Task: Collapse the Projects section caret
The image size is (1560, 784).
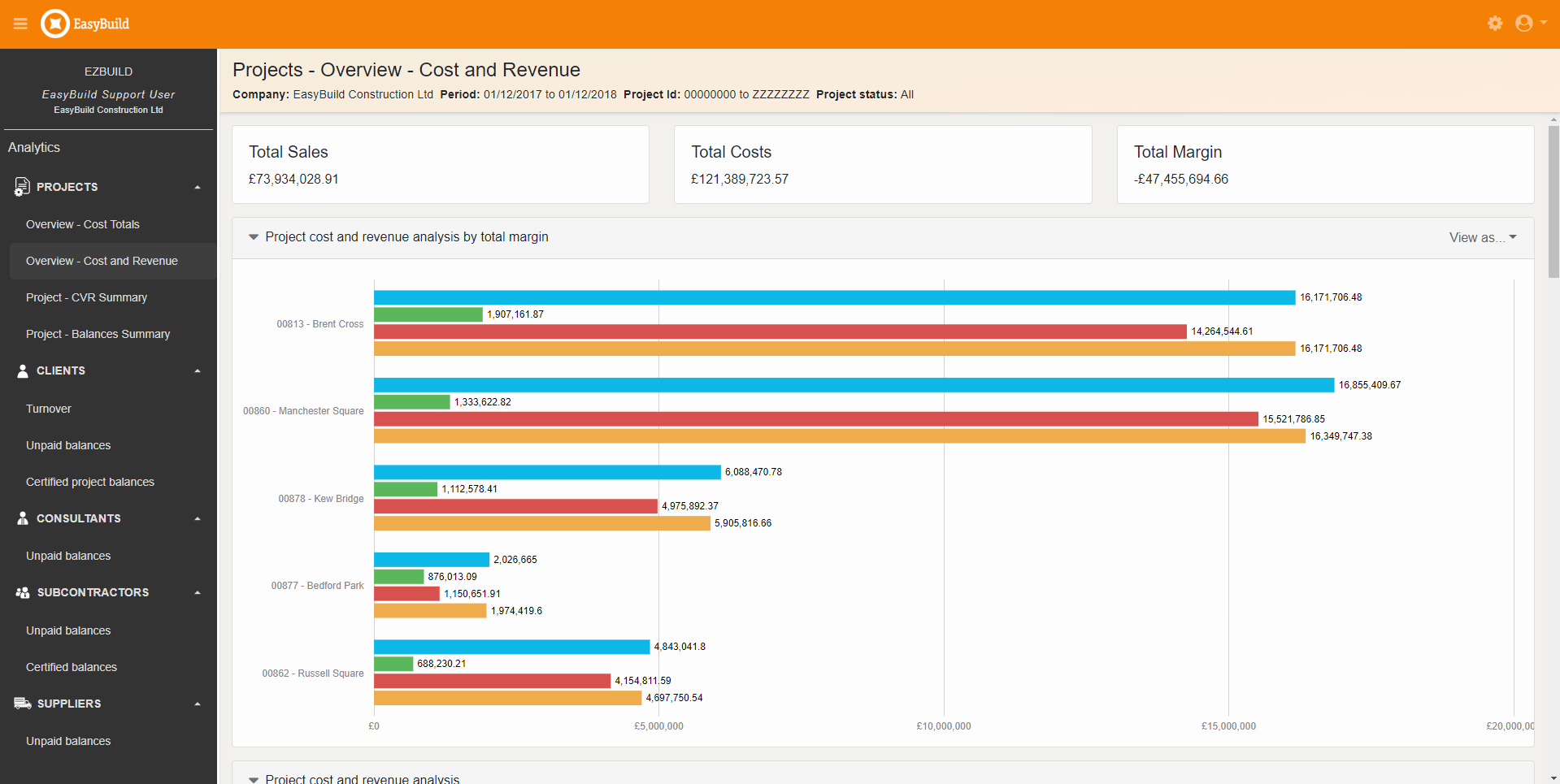Action: (198, 188)
